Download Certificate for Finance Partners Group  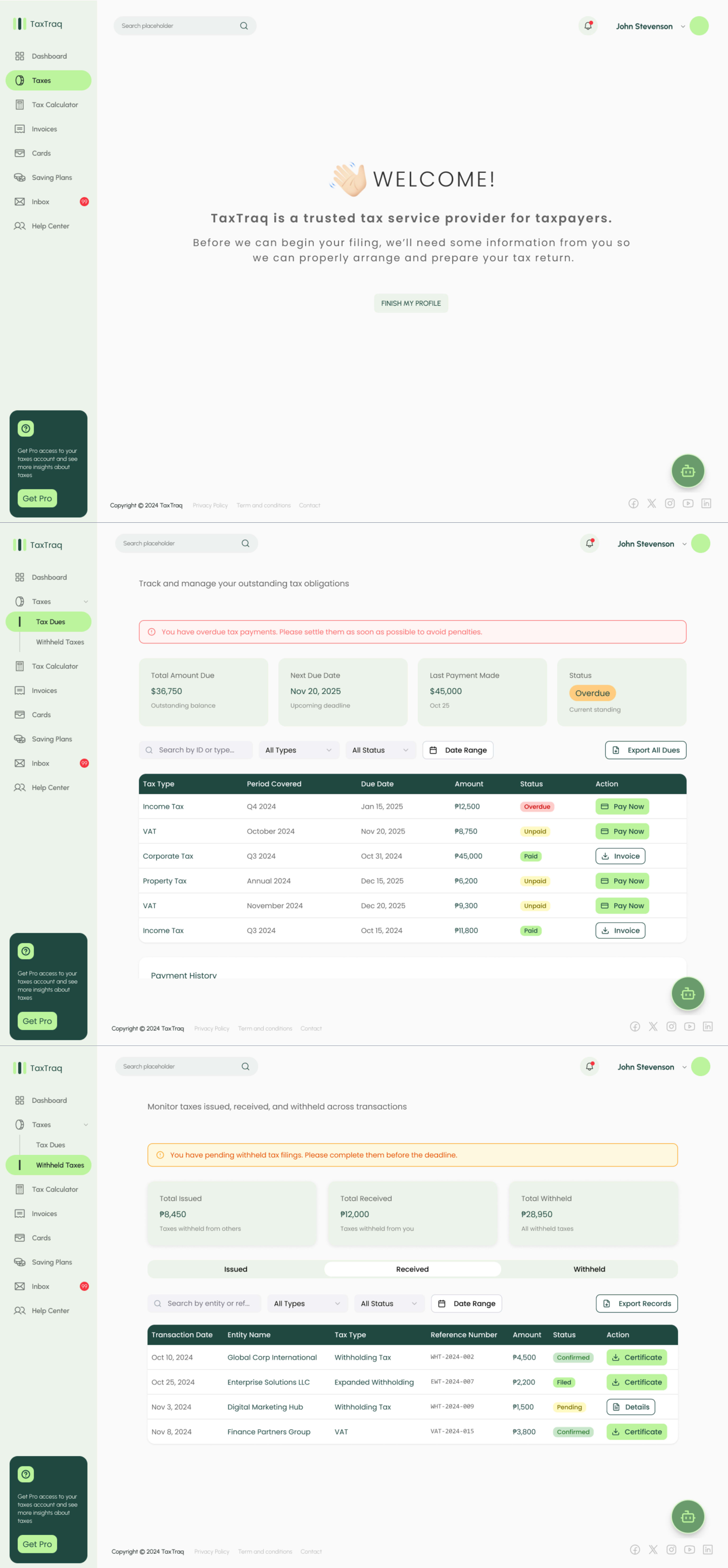click(637, 1432)
